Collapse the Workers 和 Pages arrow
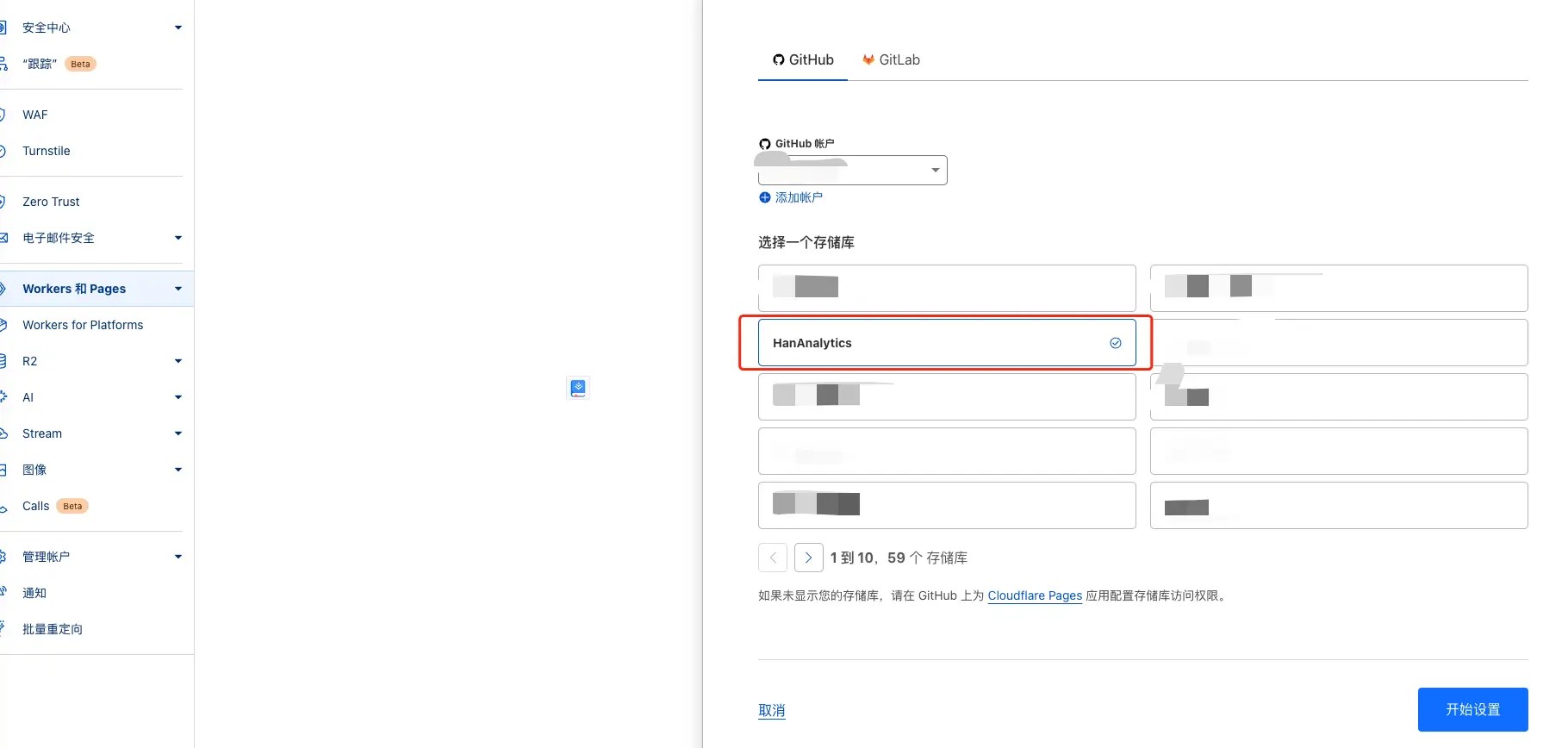The image size is (1568, 748). 178,289
